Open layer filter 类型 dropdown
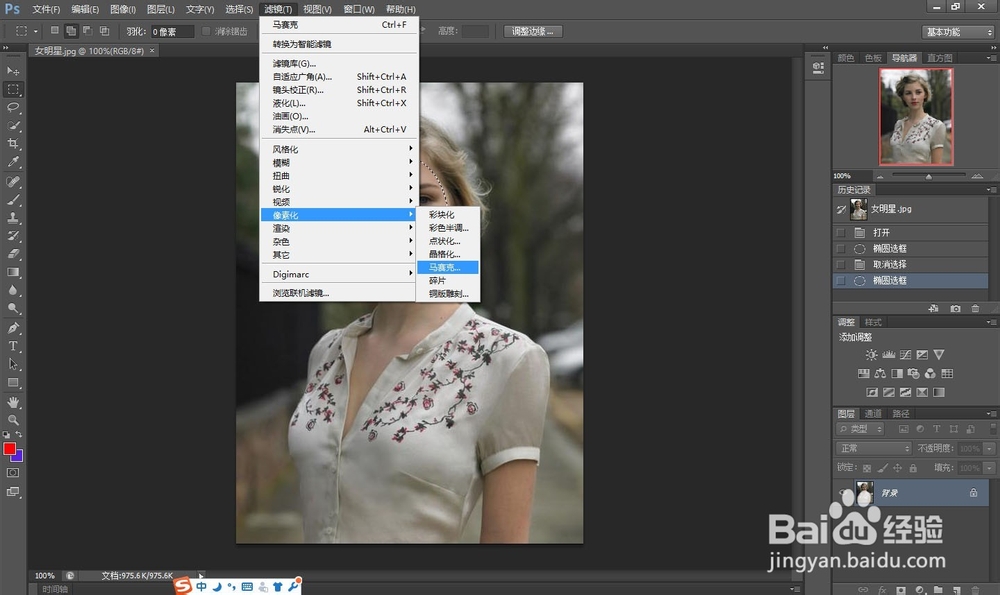This screenshot has width=1000, height=595. click(x=860, y=429)
